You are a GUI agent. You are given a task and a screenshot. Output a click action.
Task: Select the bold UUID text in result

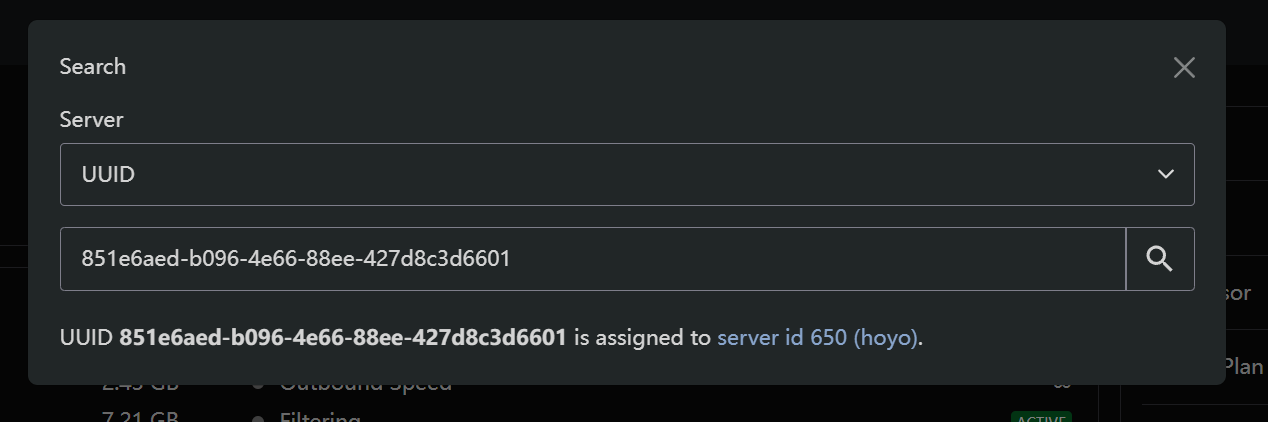pos(343,338)
